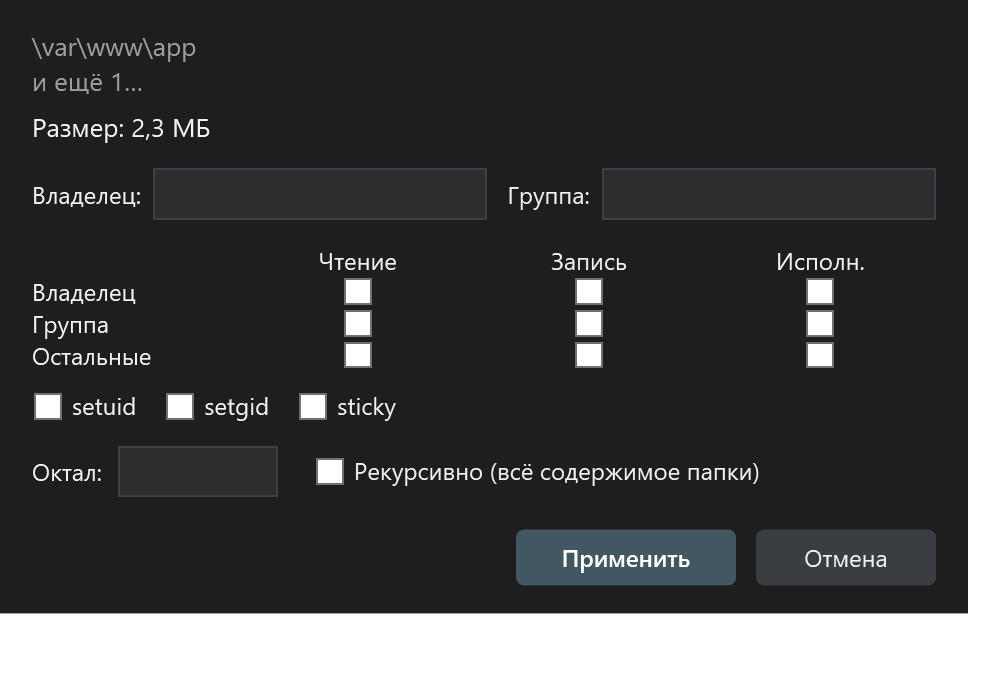Check Владелец read (Чтение) permission checkbox
The height and width of the screenshot is (692, 1000).
coord(358,292)
